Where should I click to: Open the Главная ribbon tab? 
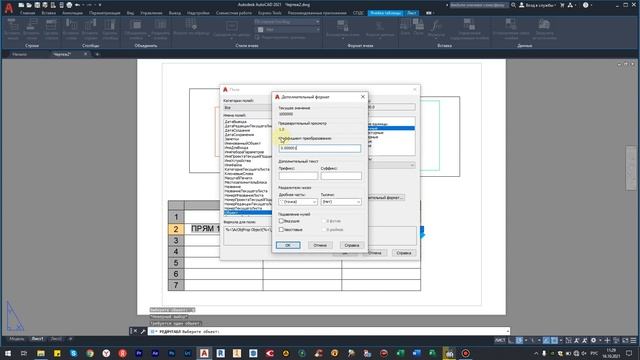coord(27,13)
